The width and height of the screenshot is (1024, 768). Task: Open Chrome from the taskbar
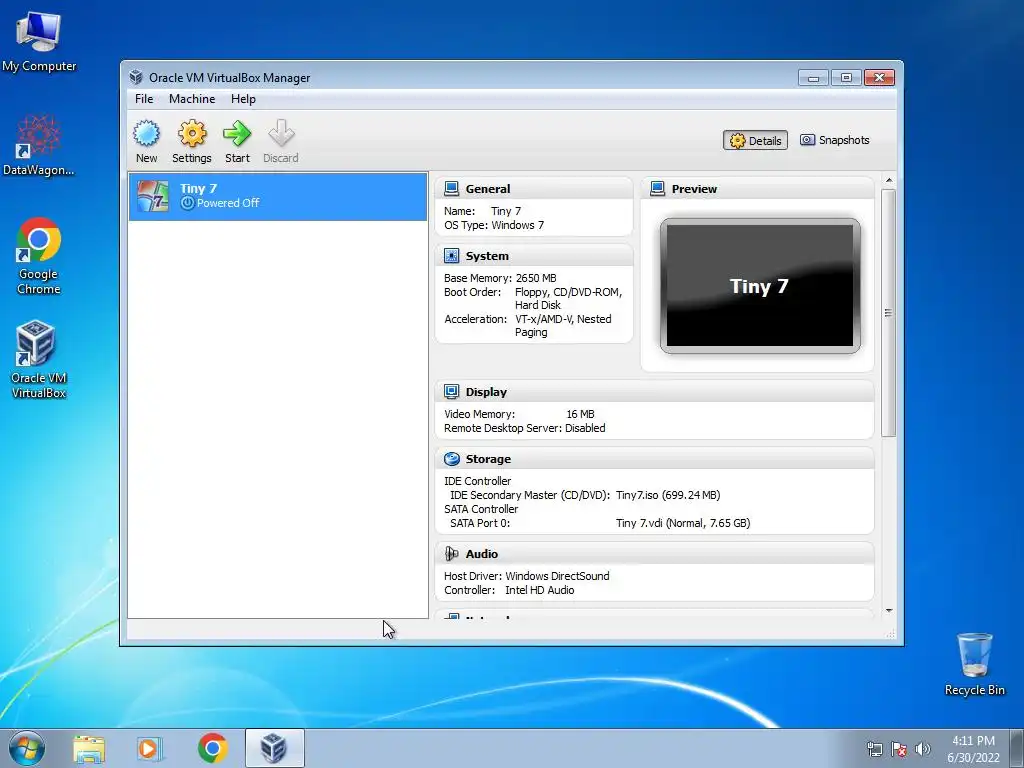pyautogui.click(x=212, y=748)
